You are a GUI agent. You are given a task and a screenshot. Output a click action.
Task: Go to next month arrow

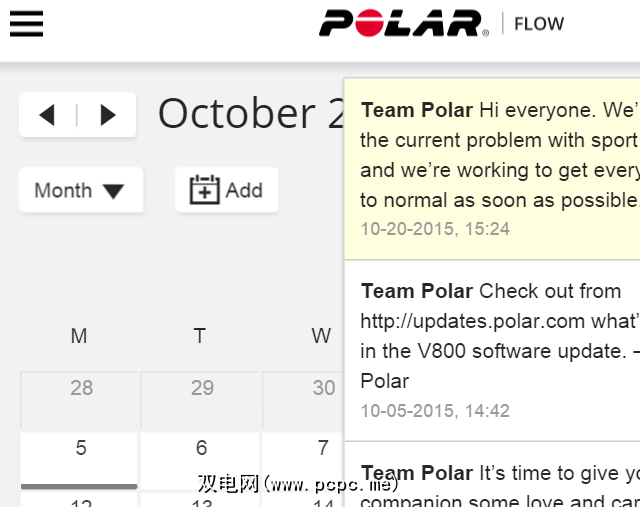(108, 115)
